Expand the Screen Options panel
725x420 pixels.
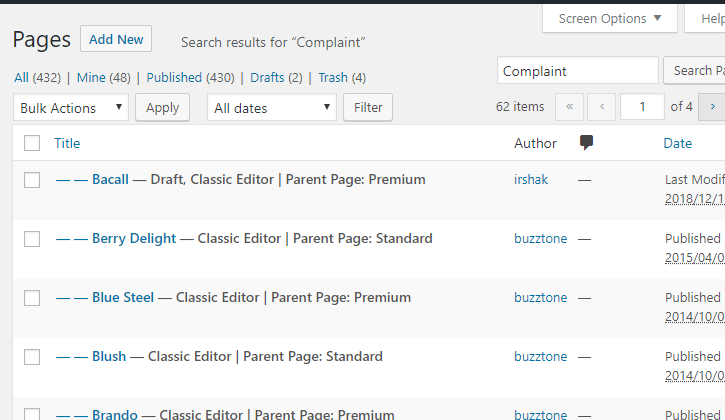tap(609, 18)
